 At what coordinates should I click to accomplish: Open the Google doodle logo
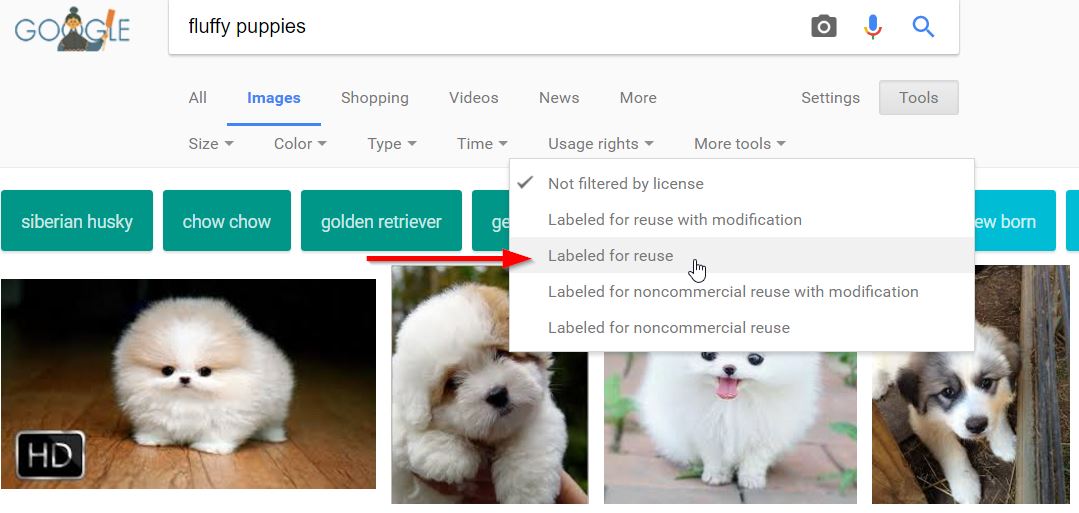click(x=72, y=30)
